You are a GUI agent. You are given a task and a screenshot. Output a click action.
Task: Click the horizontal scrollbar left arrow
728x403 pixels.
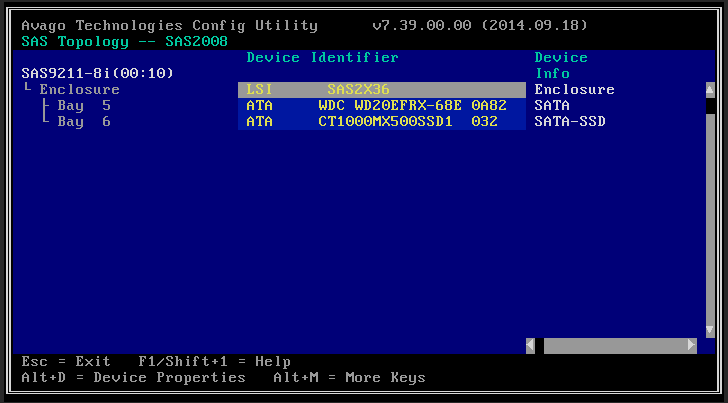coord(530,345)
